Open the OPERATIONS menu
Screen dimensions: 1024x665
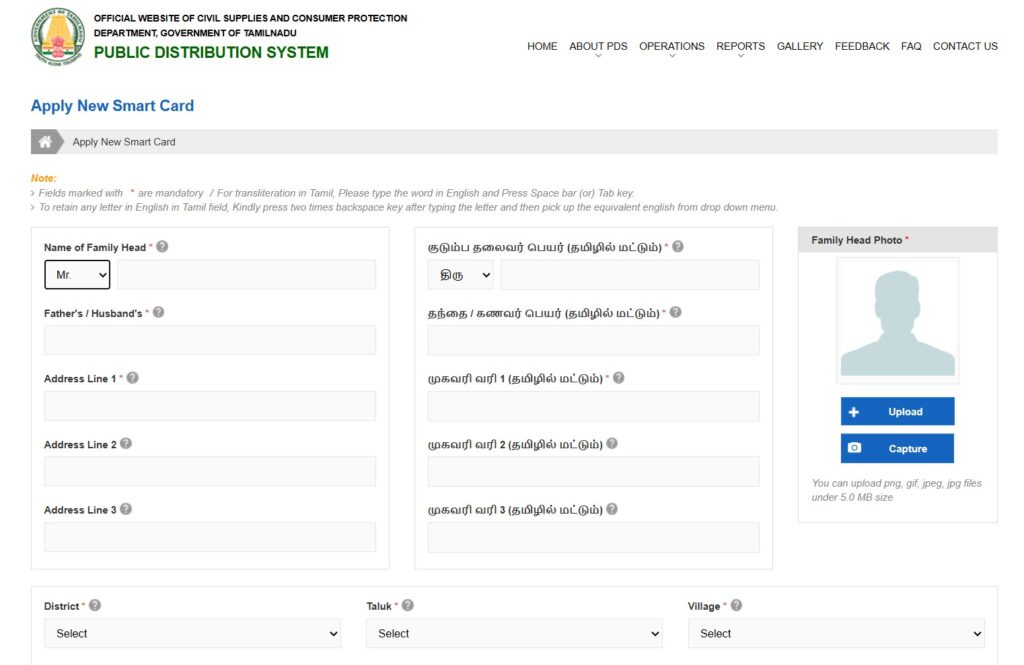pos(672,46)
